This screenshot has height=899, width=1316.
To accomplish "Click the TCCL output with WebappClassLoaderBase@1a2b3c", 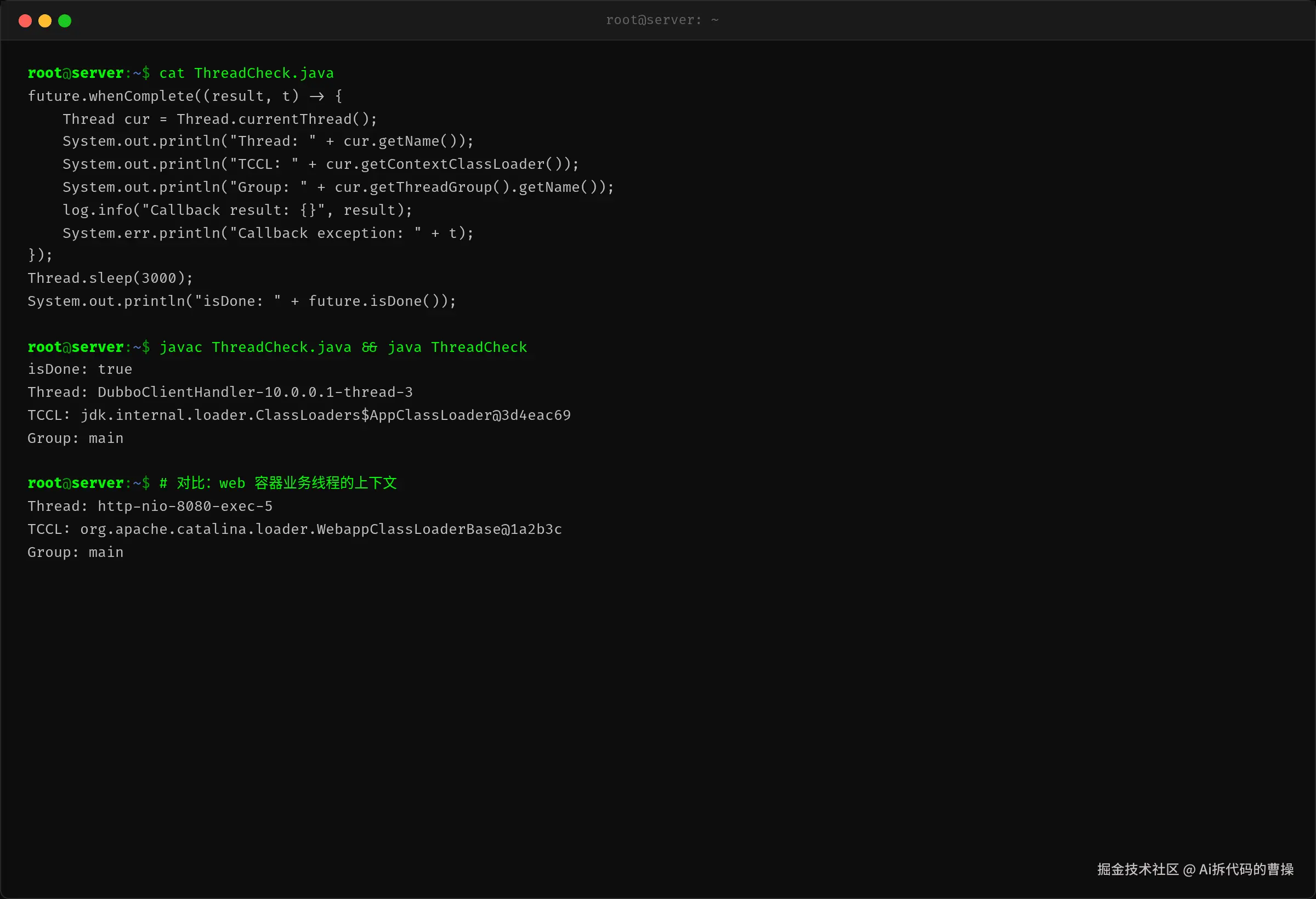I will click(x=294, y=530).
